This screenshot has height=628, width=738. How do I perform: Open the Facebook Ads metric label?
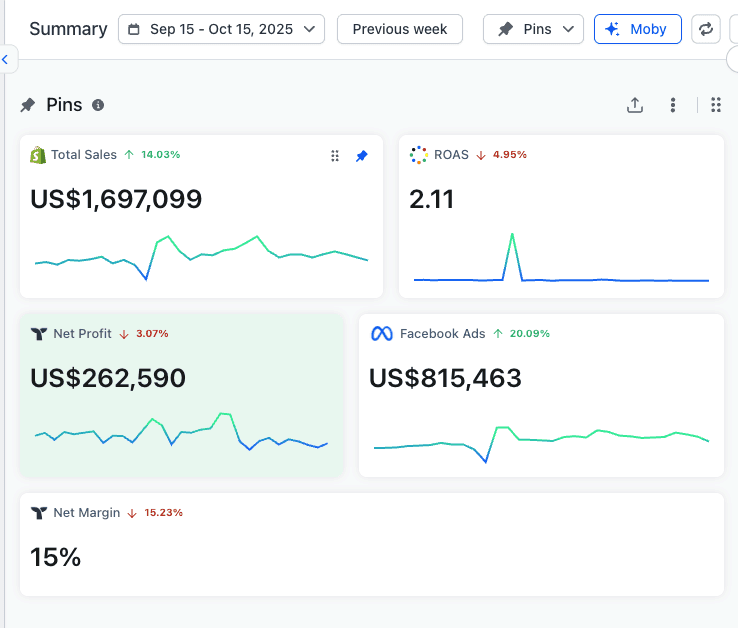click(x=442, y=334)
